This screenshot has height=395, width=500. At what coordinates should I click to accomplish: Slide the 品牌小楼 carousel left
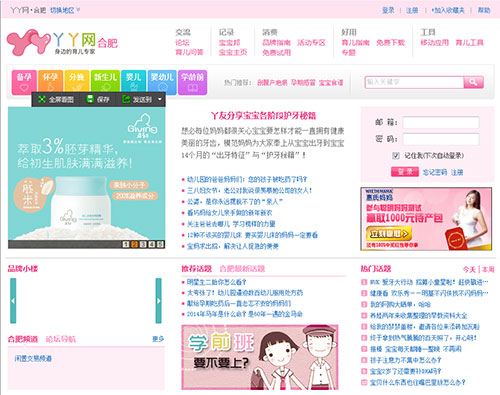coord(13,301)
